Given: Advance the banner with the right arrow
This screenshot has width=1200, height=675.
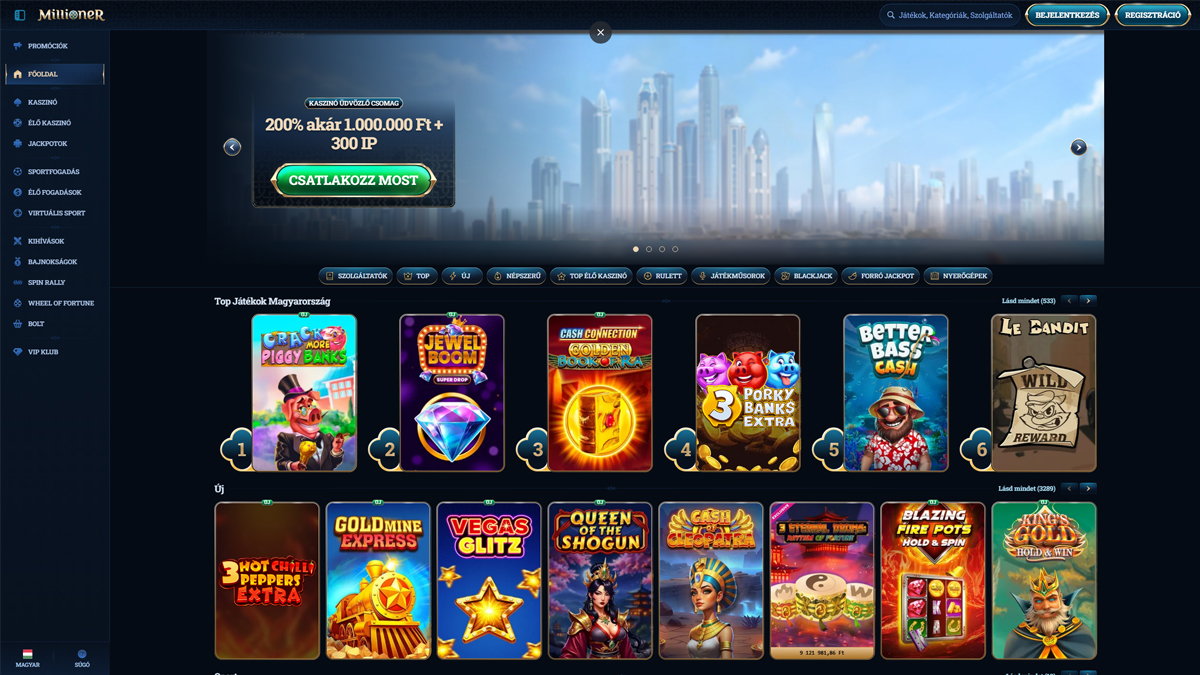Looking at the screenshot, I should click(x=1078, y=147).
